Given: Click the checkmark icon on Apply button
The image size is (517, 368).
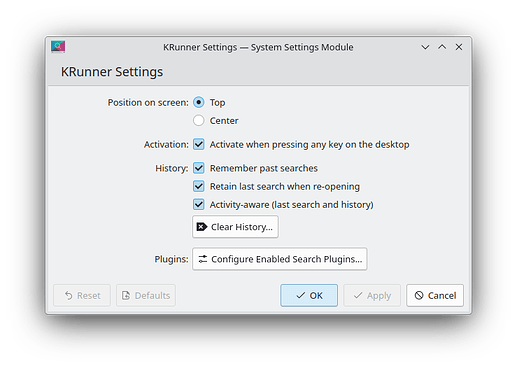Looking at the screenshot, I should click(358, 295).
